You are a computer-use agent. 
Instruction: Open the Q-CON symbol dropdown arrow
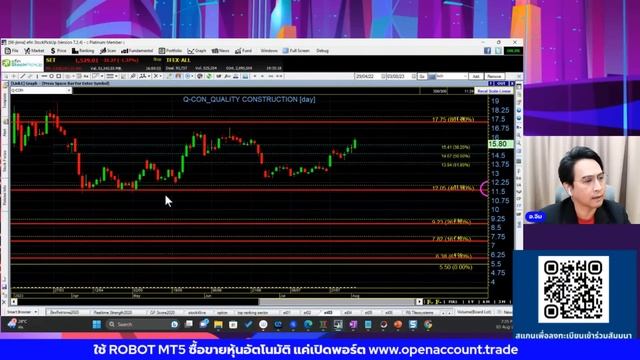tap(69, 90)
